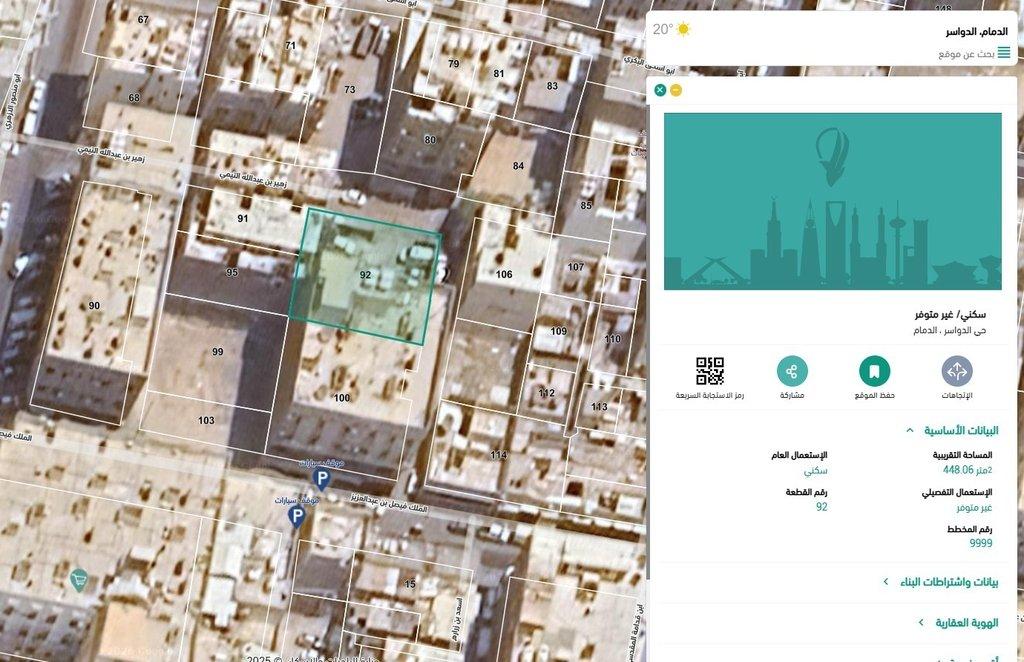Click the teal skyline banner image
Viewport: 1024px width, 662px height.
[832, 201]
